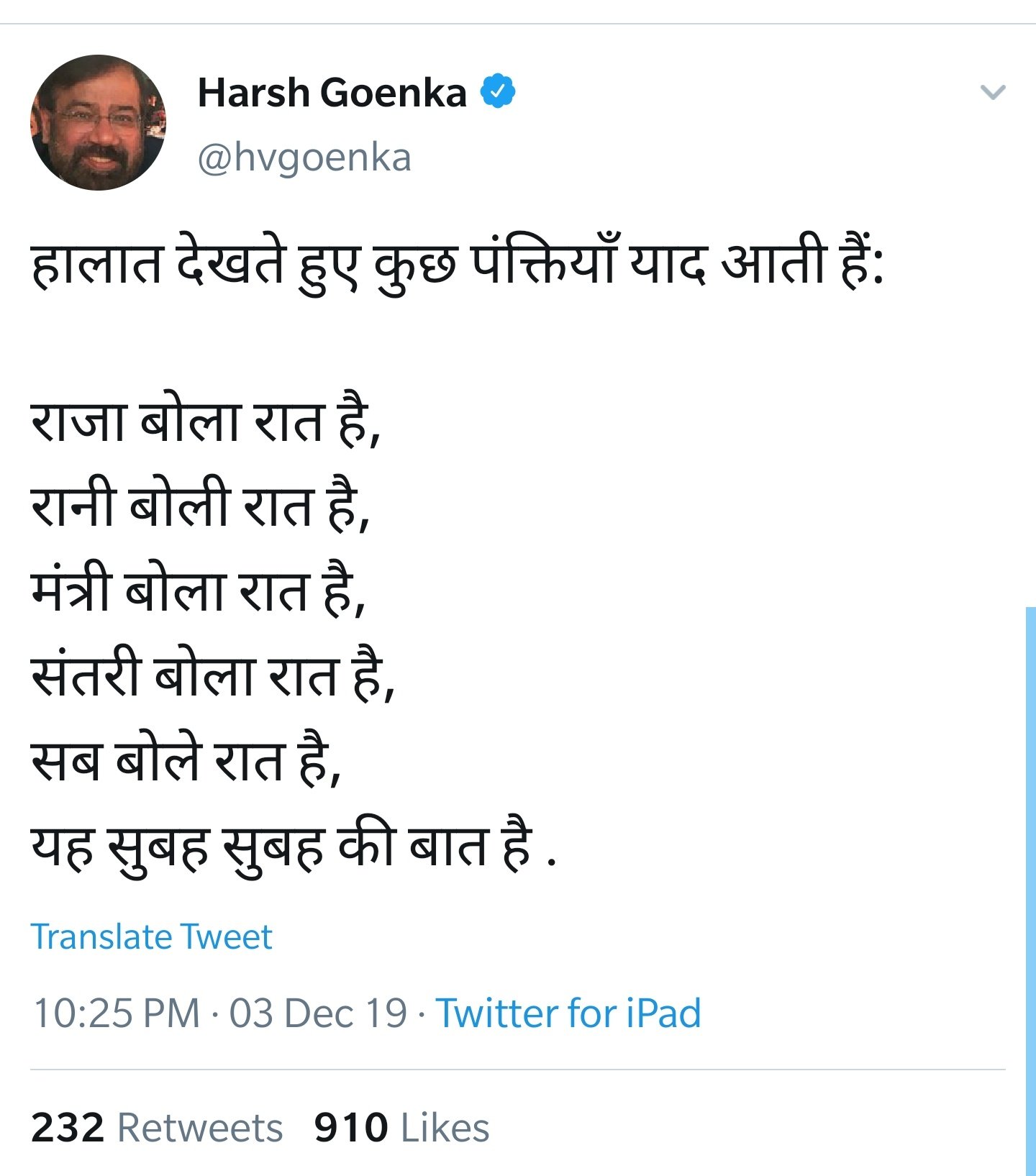View the 910 Likes list
Screen dimensions: 1036x1176
[x=401, y=1127]
